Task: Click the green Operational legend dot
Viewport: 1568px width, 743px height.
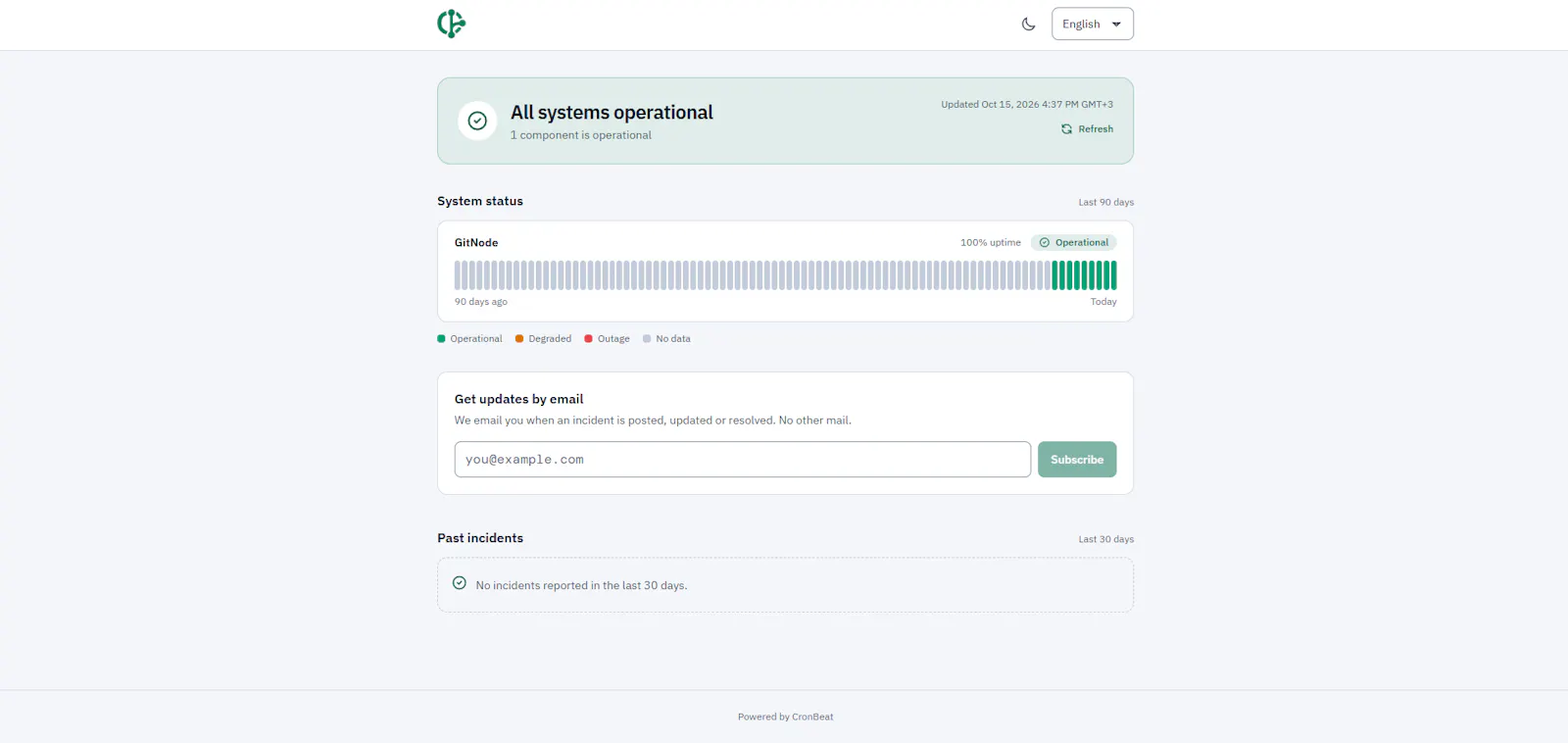Action: tap(441, 339)
